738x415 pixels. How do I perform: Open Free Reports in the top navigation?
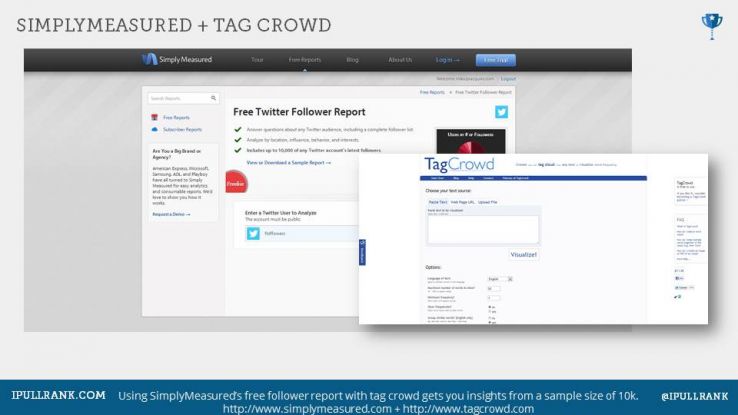(304, 60)
